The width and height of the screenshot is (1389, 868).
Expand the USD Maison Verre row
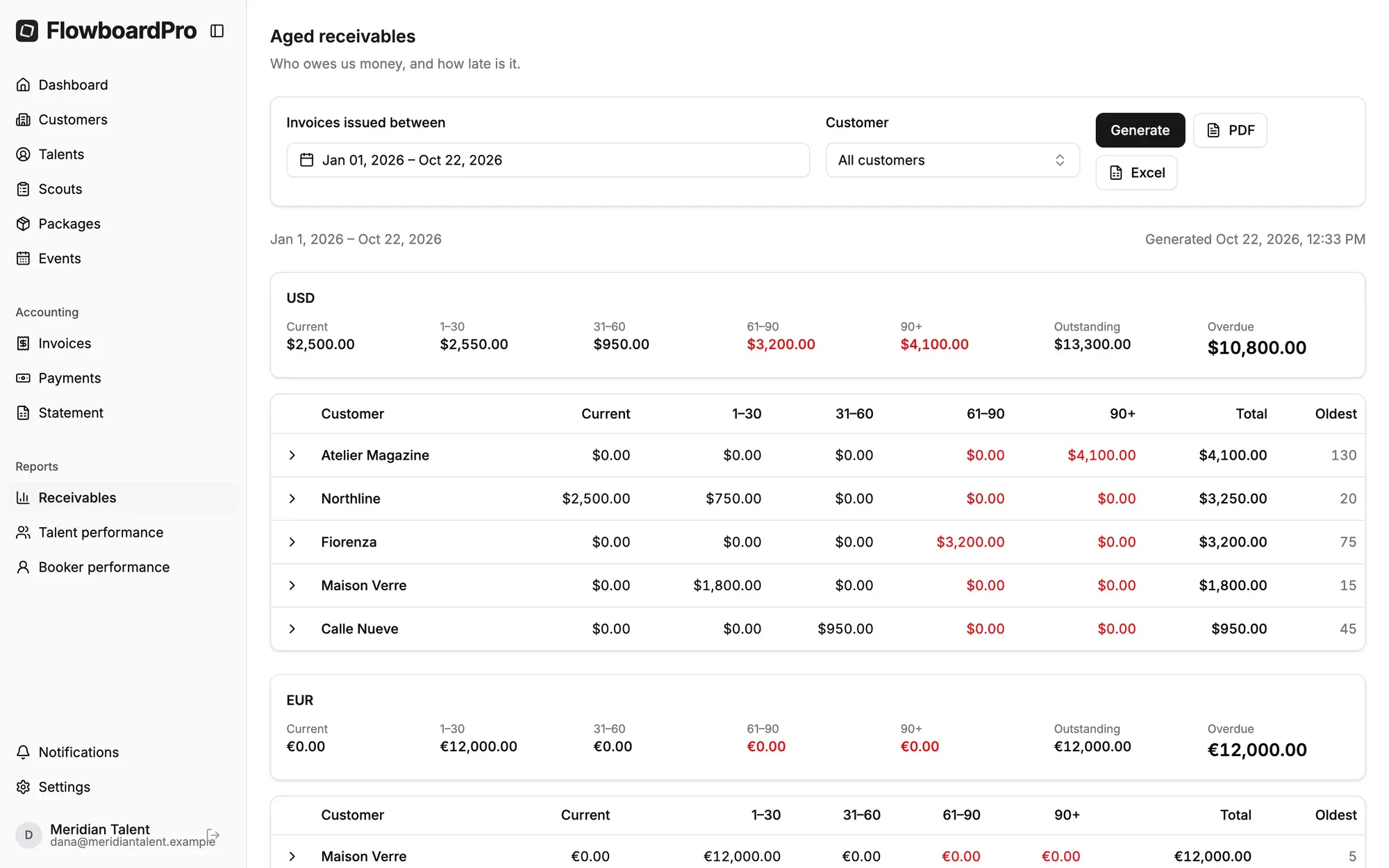292,585
